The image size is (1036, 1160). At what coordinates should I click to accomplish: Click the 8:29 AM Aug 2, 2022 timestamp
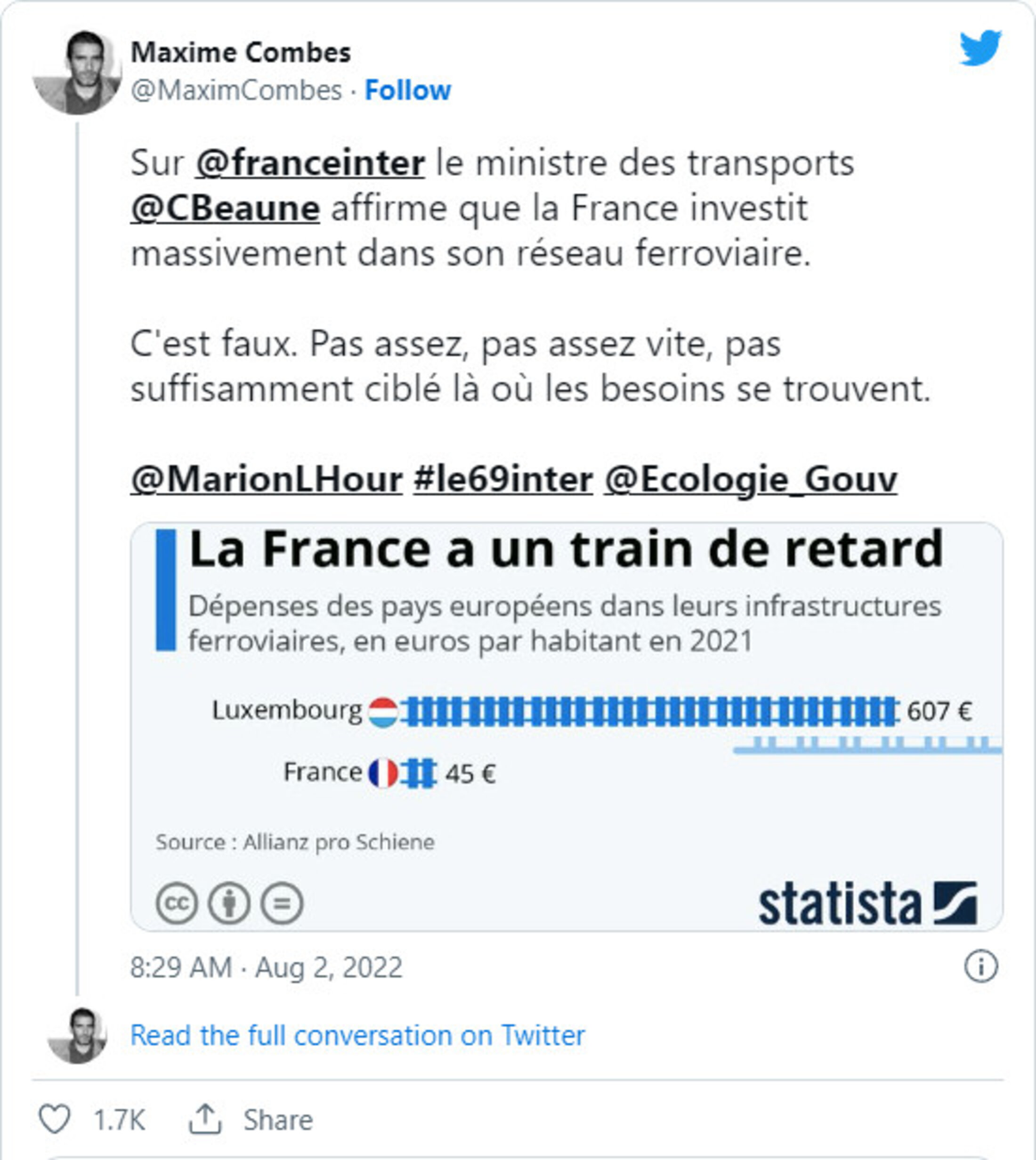[267, 967]
